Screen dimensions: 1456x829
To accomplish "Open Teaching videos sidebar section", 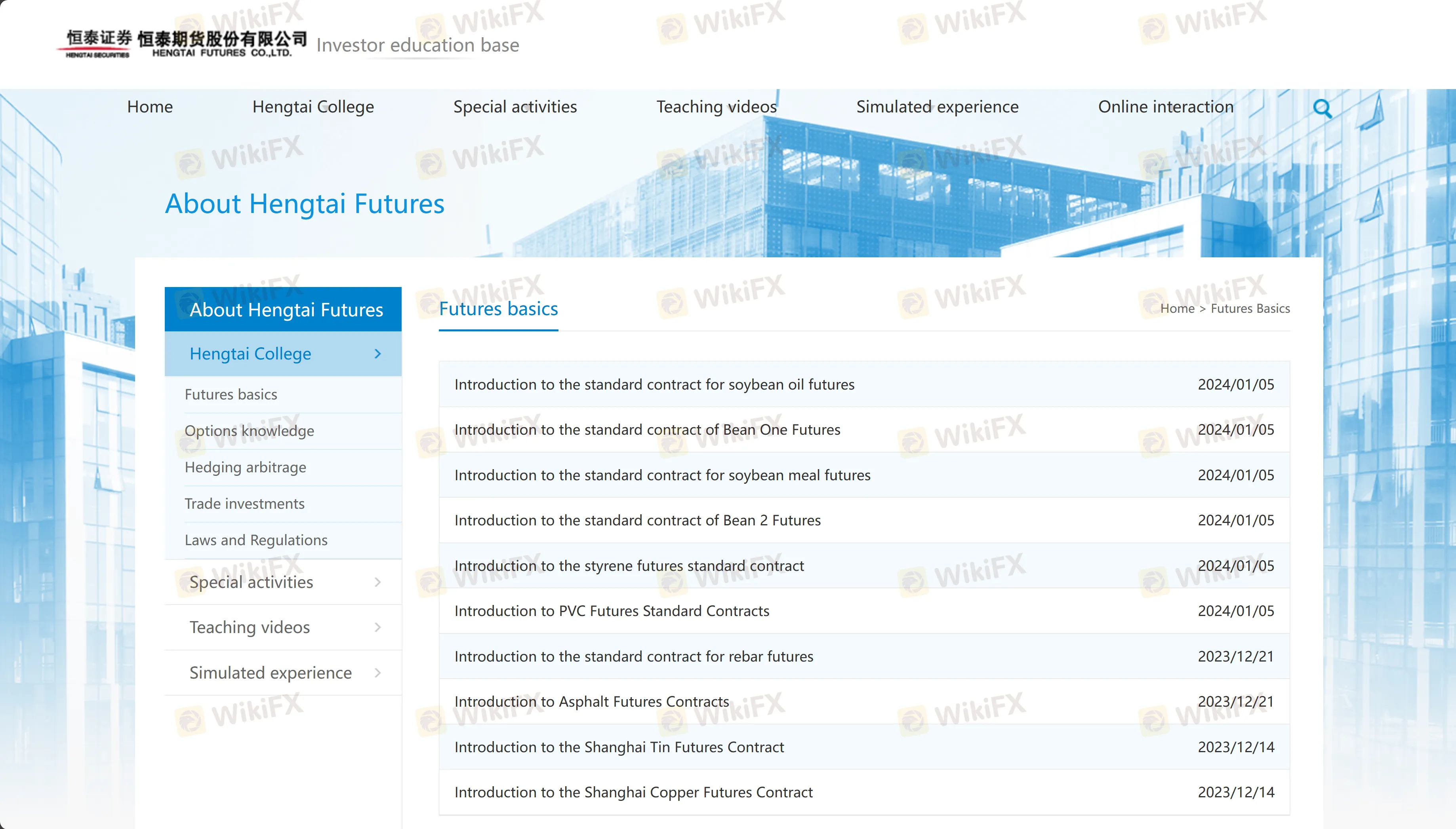I will [283, 627].
